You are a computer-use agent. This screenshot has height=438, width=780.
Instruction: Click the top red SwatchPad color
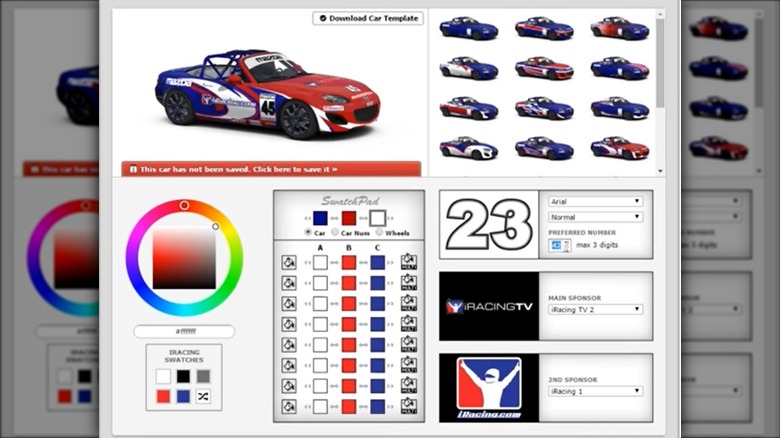pyautogui.click(x=349, y=218)
